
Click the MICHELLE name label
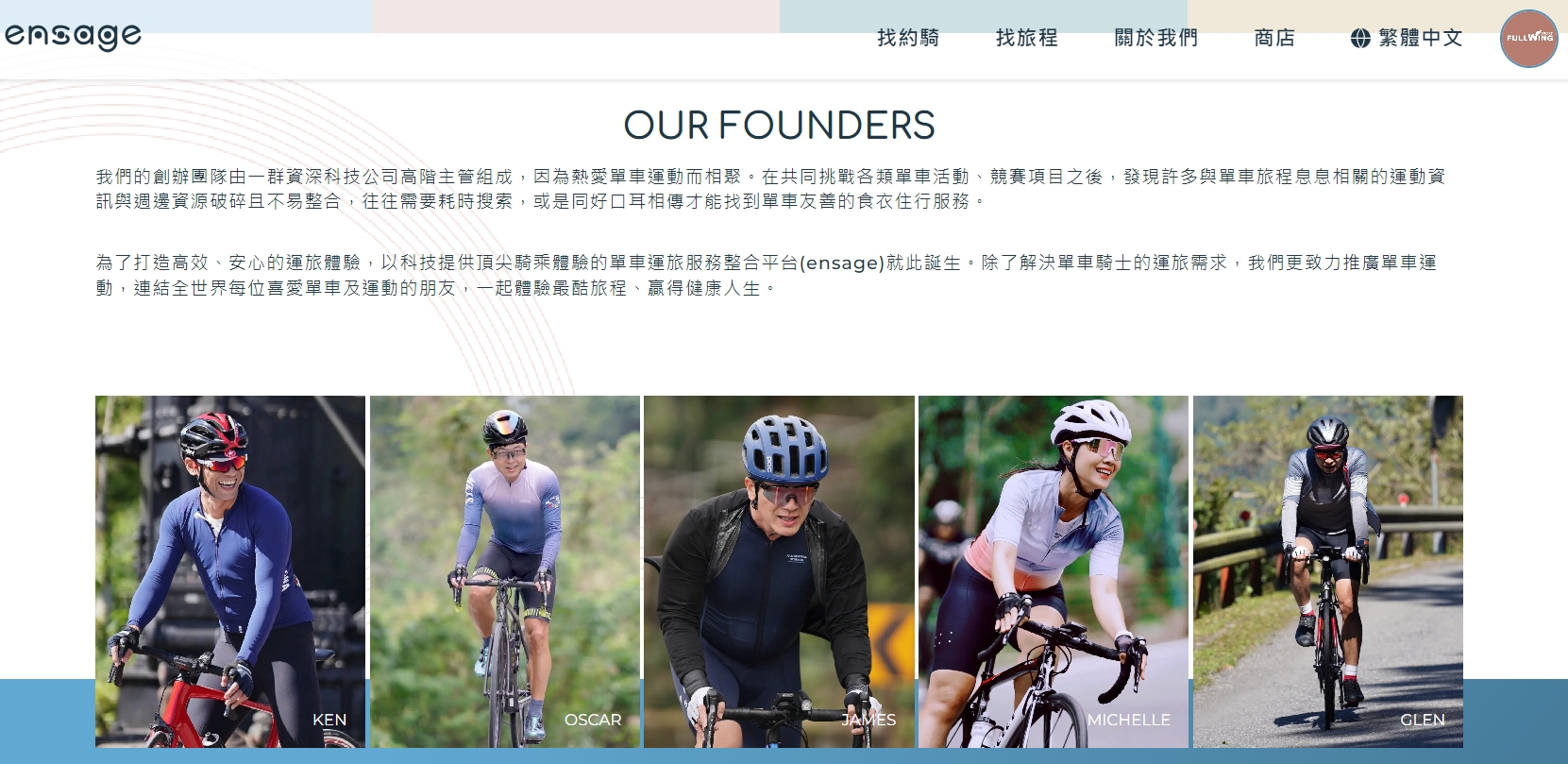(1128, 720)
